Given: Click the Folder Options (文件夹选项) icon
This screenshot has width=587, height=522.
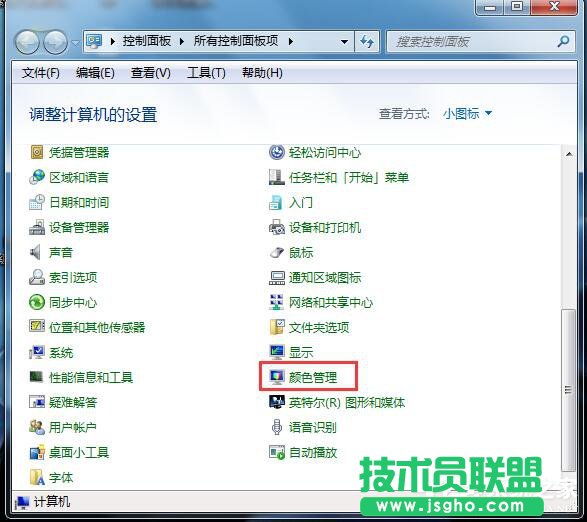Looking at the screenshot, I should tap(277, 327).
